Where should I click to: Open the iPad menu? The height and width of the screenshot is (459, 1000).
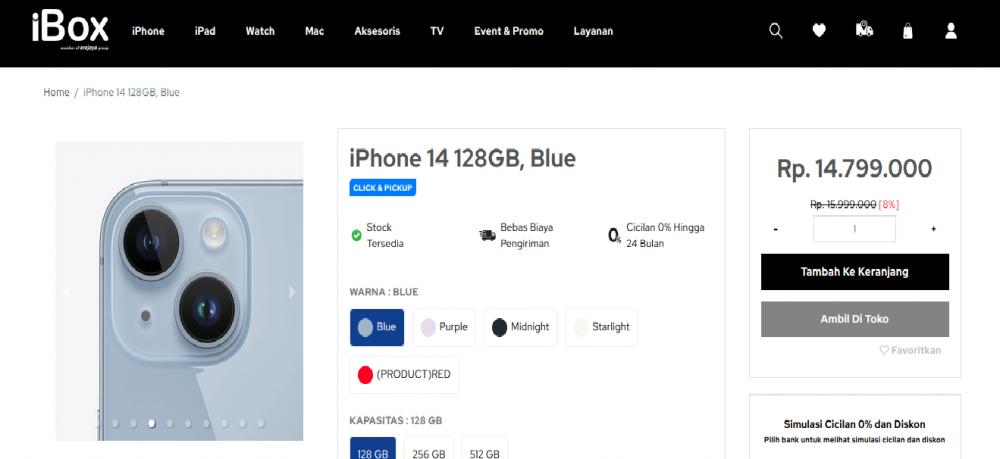(205, 31)
